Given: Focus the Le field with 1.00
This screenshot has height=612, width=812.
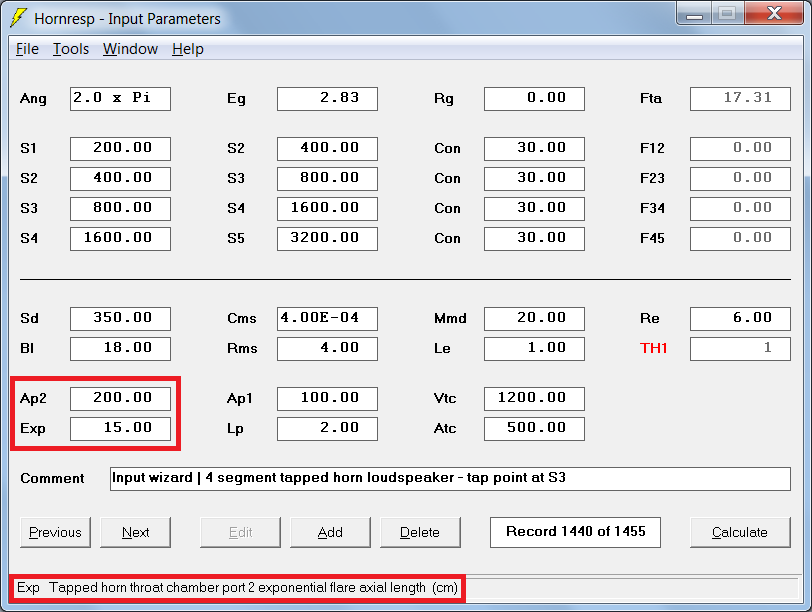Looking at the screenshot, I should pos(534,348).
